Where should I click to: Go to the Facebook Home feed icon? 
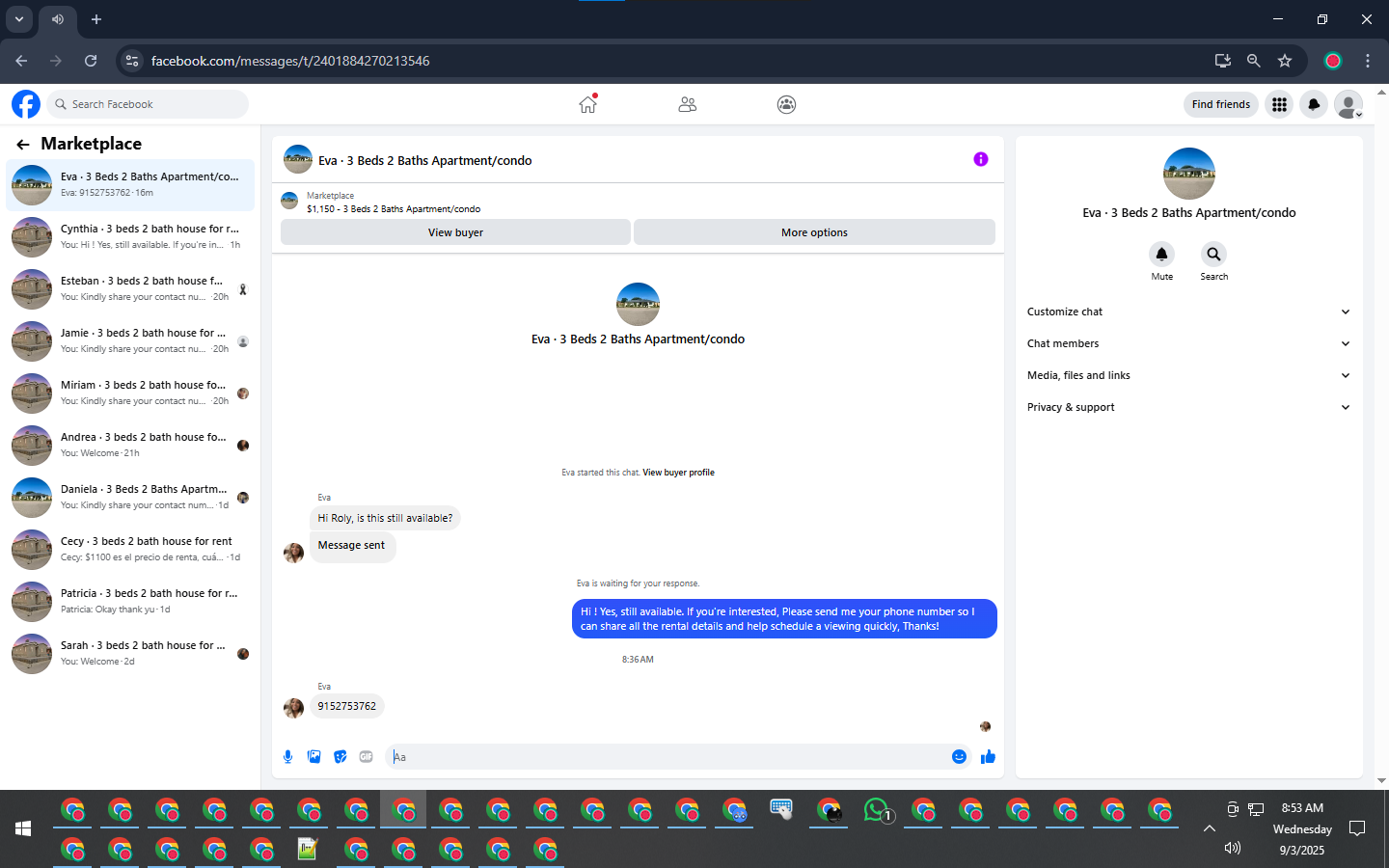click(587, 104)
